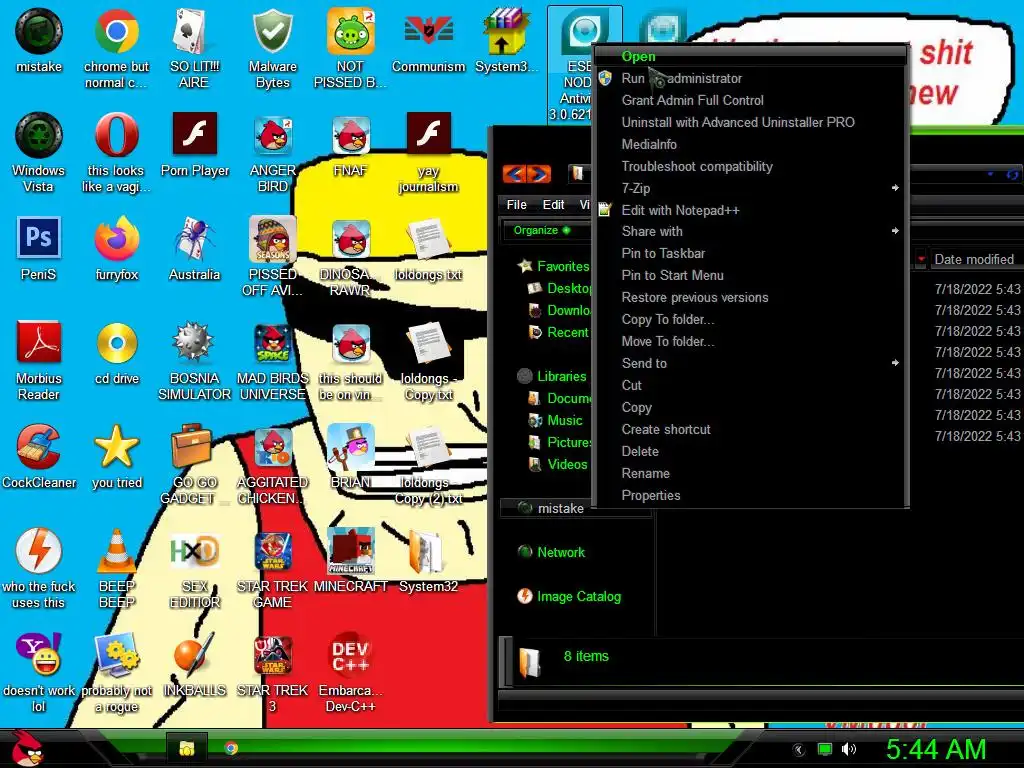Click the 5:44 AM taskbar clock
Image resolution: width=1024 pixels, height=768 pixels.
pos(935,749)
